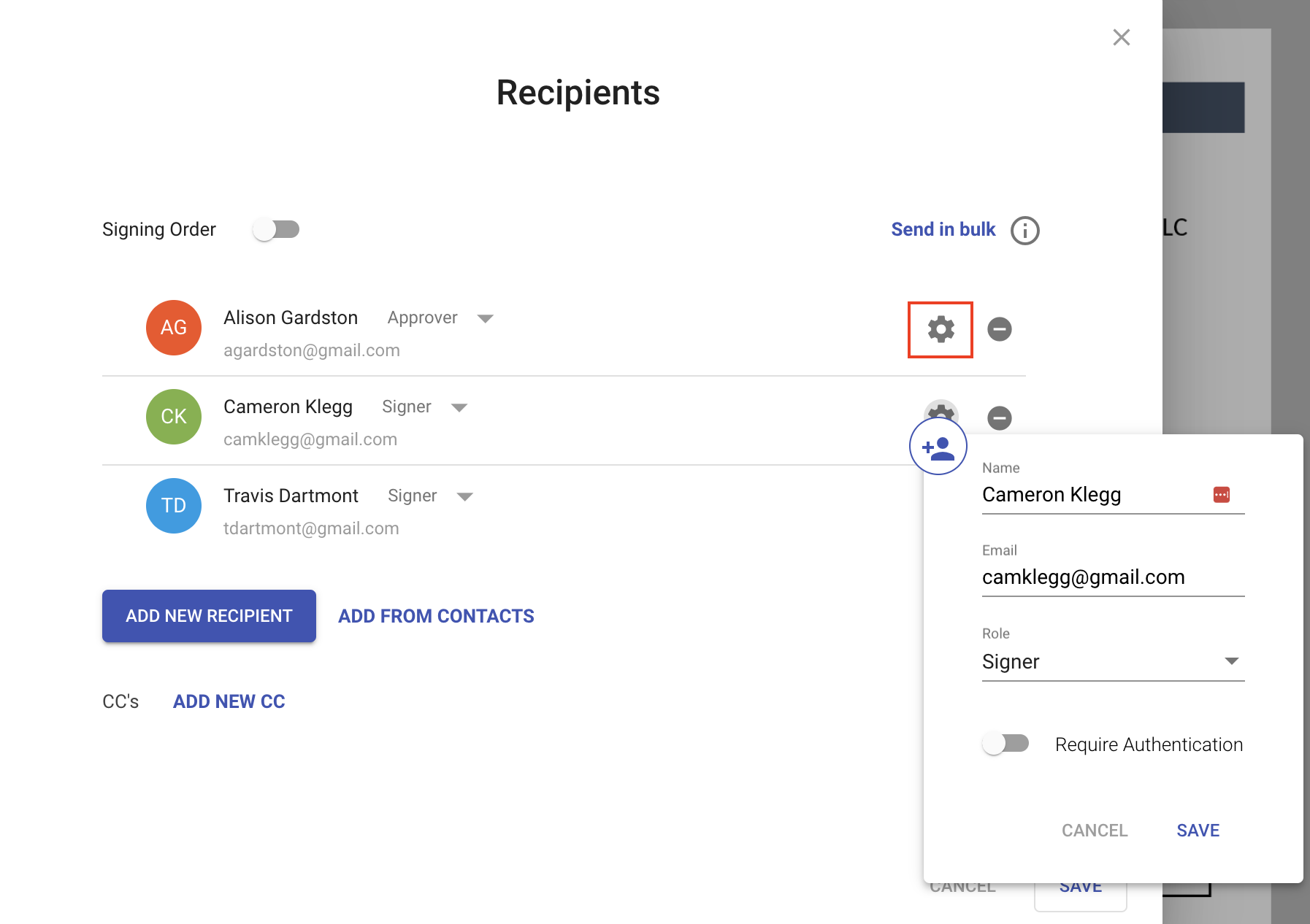The height and width of the screenshot is (924, 1310).
Task: Close the Recipients dialog
Action: click(x=1121, y=37)
